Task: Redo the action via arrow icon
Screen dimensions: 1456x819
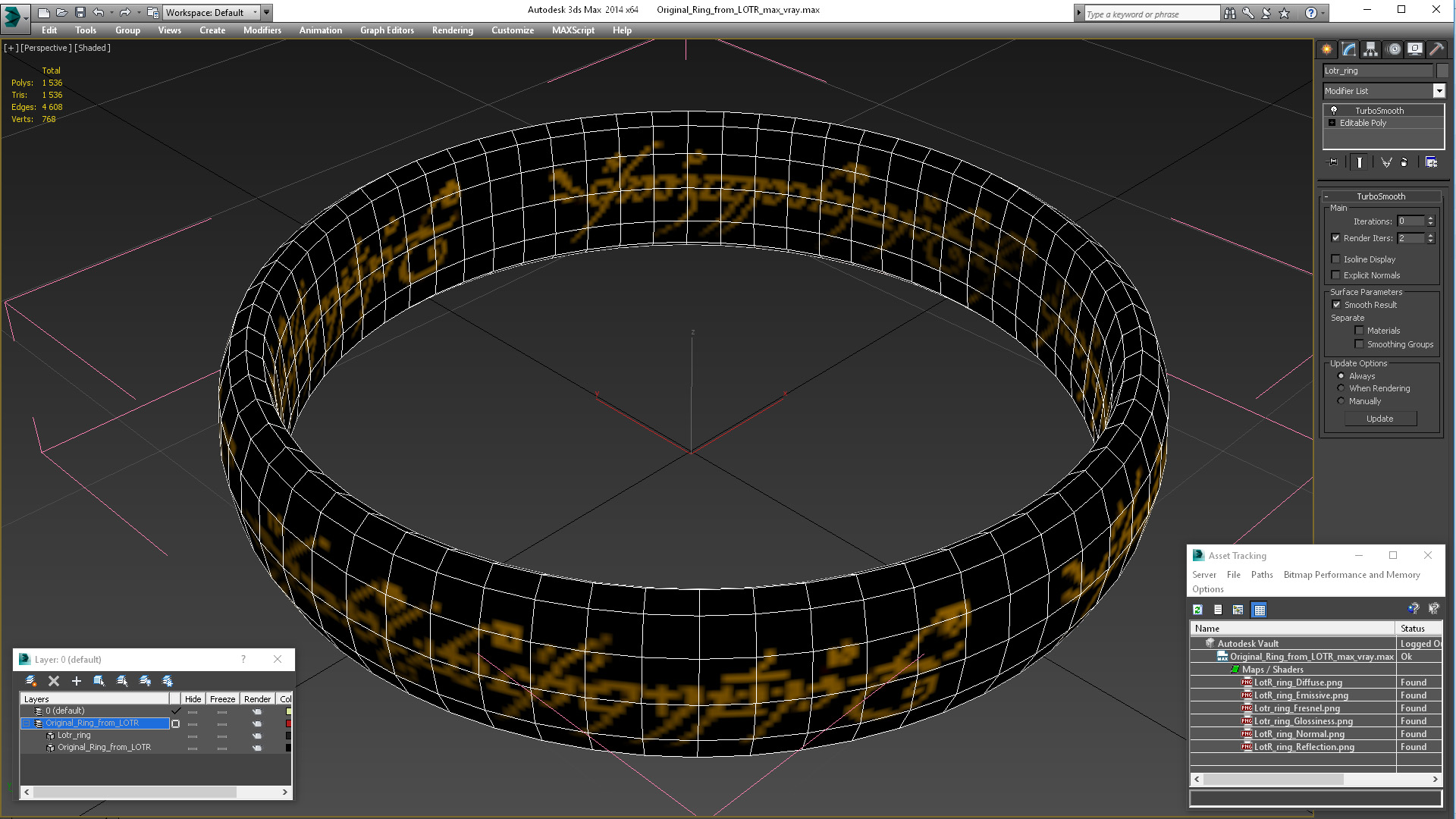Action: (x=125, y=12)
